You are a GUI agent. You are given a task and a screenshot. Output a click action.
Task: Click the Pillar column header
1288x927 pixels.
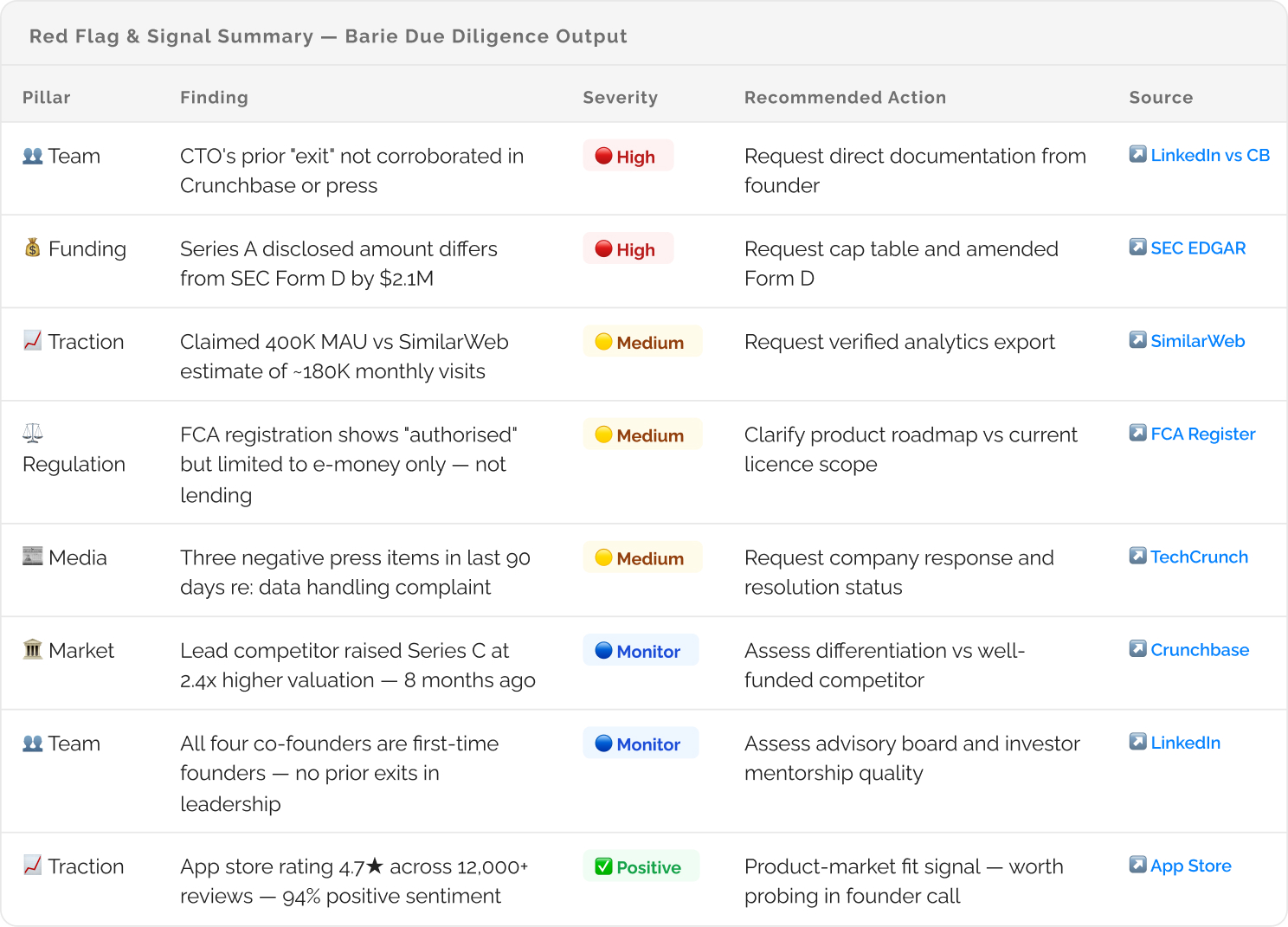(47, 98)
